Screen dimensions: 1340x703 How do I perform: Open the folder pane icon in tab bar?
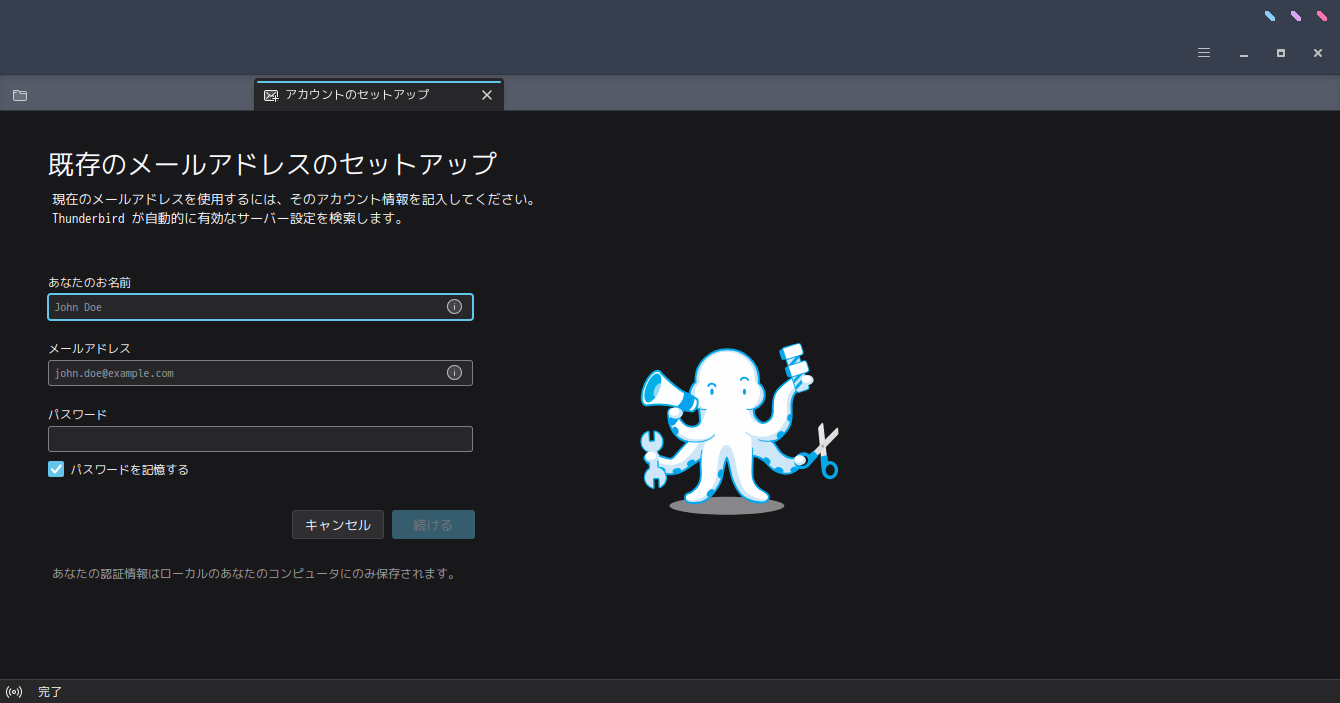click(x=20, y=95)
